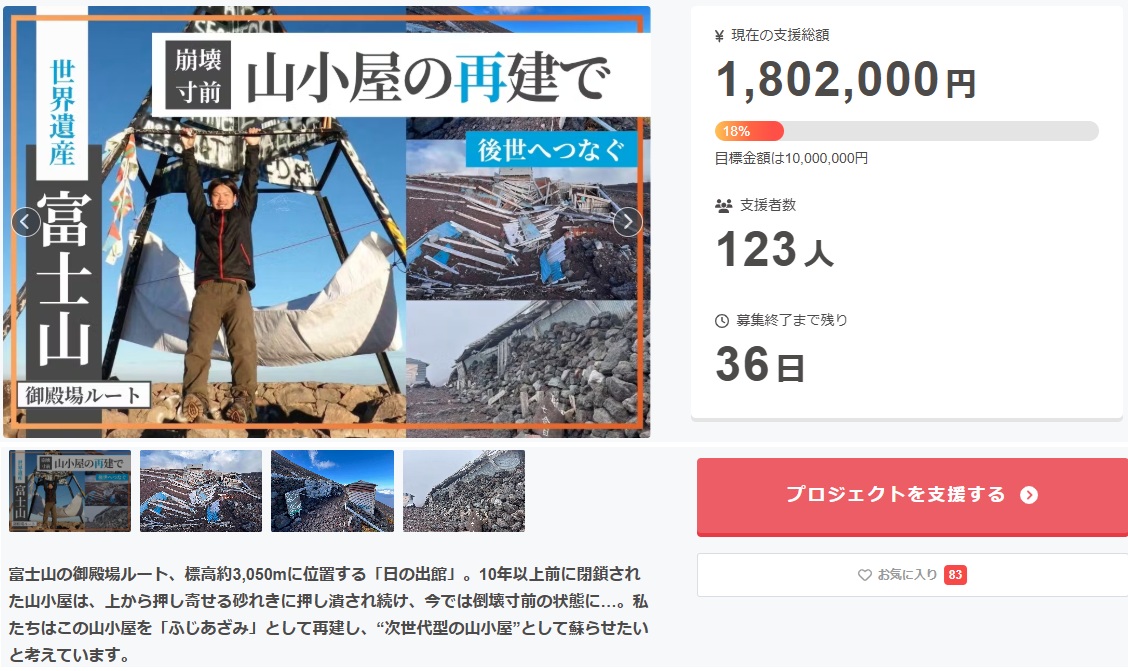Select the third thumbnail with blue sky slope
The image size is (1128, 671).
click(x=332, y=491)
